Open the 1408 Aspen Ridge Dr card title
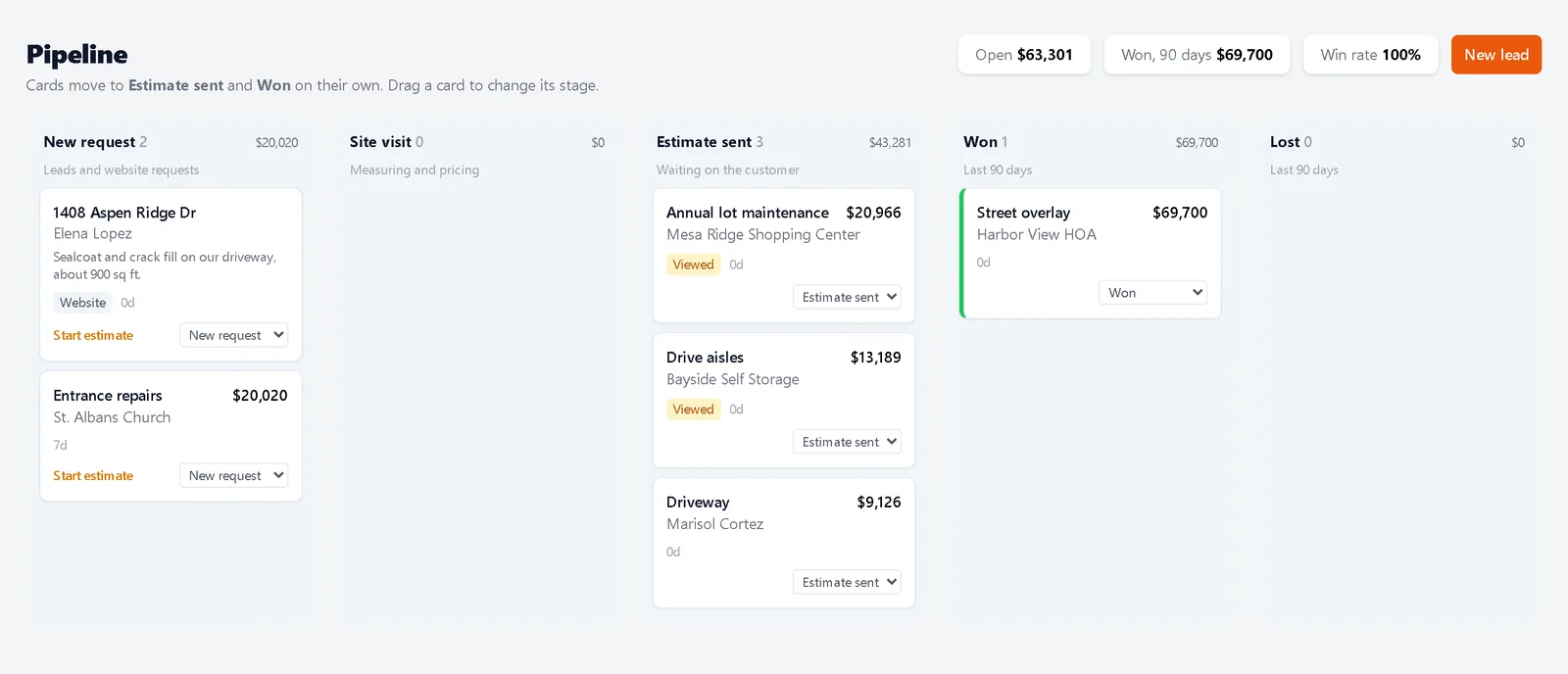 click(x=124, y=213)
